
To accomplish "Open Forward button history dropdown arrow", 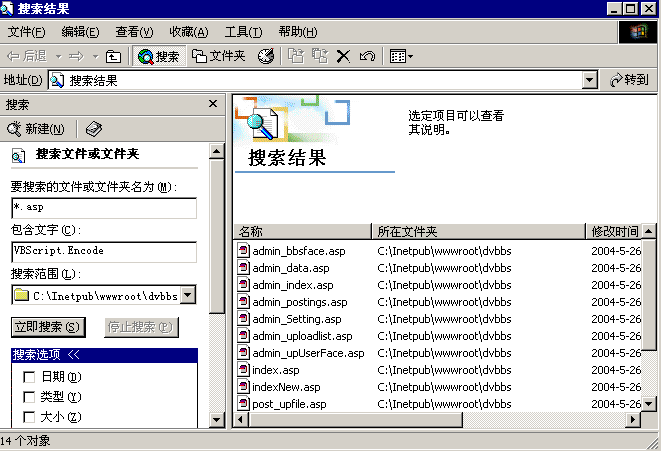I will click(96, 56).
